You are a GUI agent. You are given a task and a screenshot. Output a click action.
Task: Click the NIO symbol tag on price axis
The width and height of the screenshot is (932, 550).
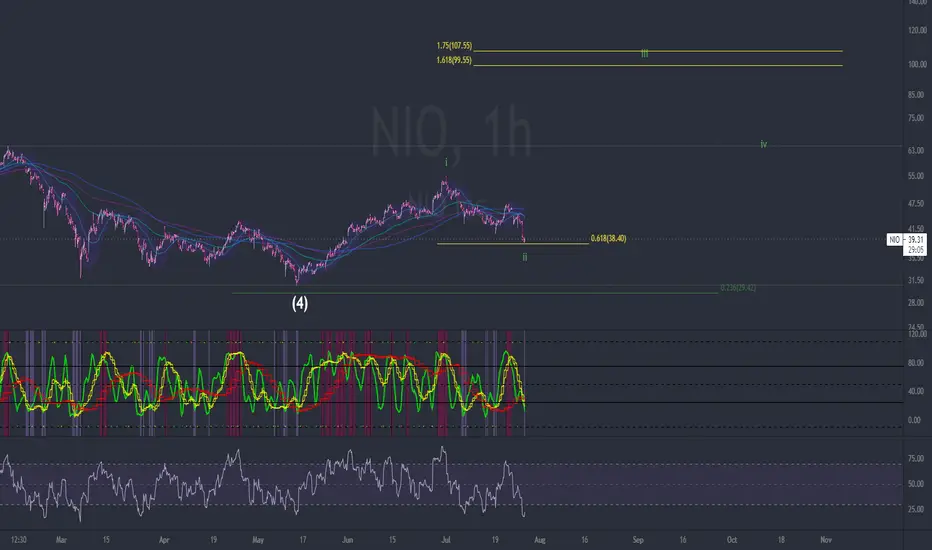point(895,240)
